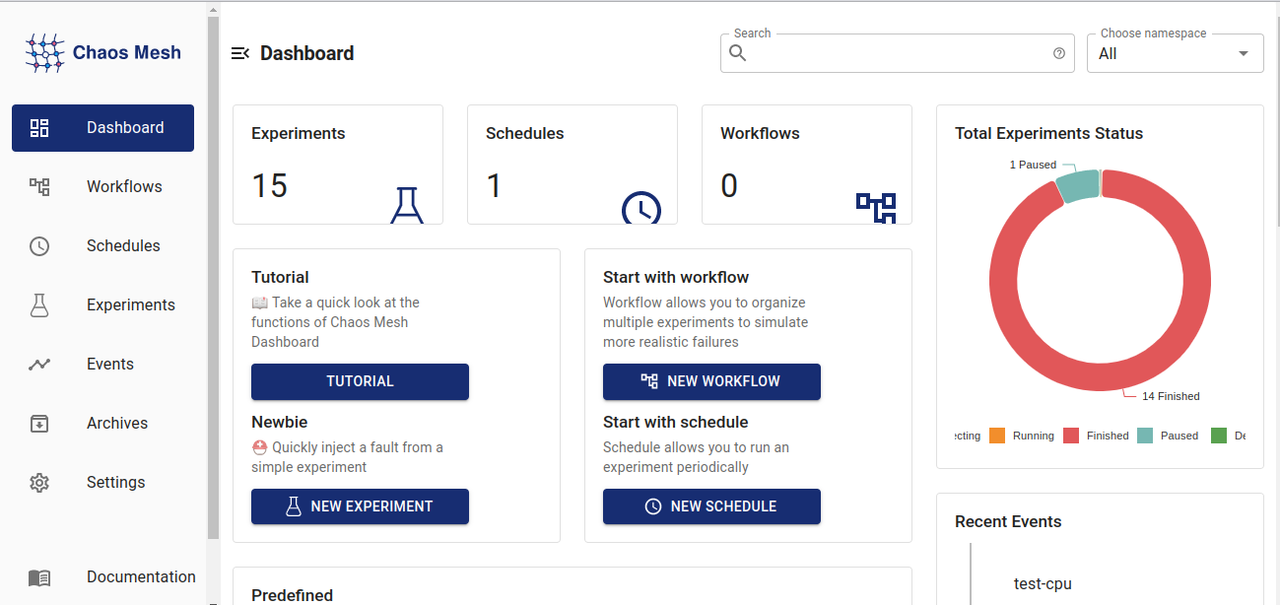Click the orange Running legend swatch
Image resolution: width=1280 pixels, height=605 pixels.
pyautogui.click(x=997, y=436)
